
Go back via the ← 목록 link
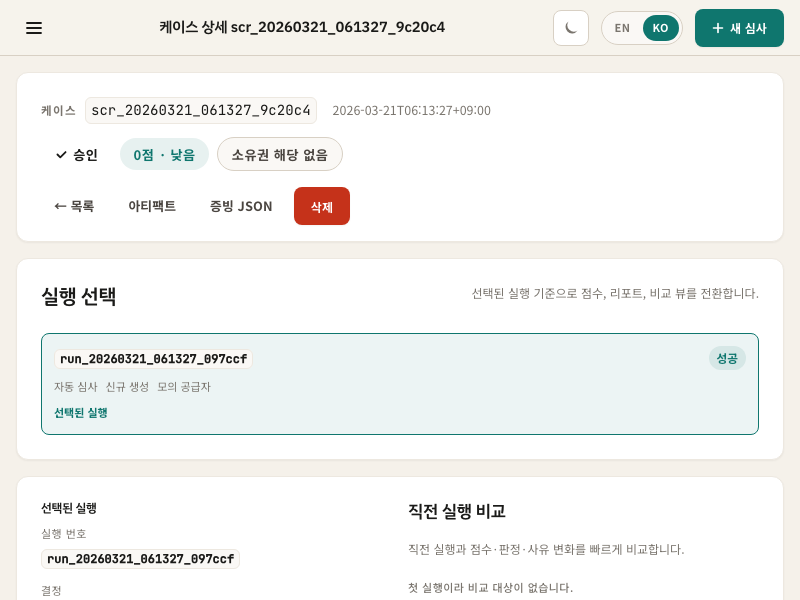point(74,206)
